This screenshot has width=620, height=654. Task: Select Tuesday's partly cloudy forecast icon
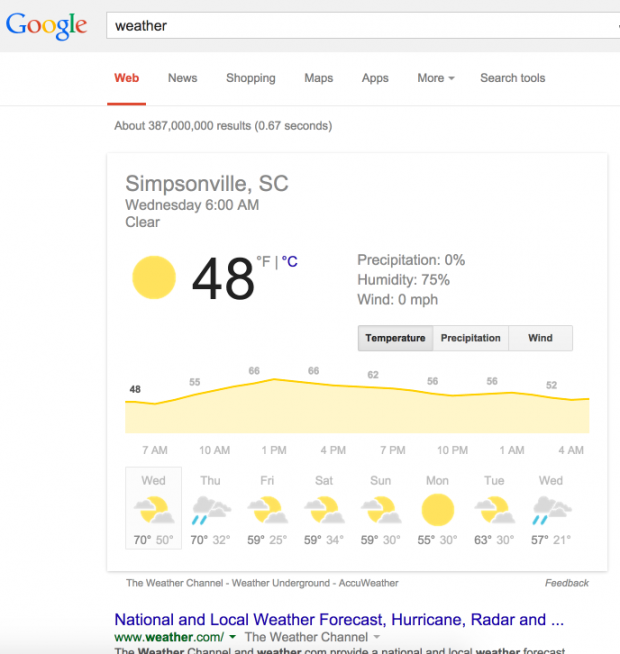click(494, 510)
